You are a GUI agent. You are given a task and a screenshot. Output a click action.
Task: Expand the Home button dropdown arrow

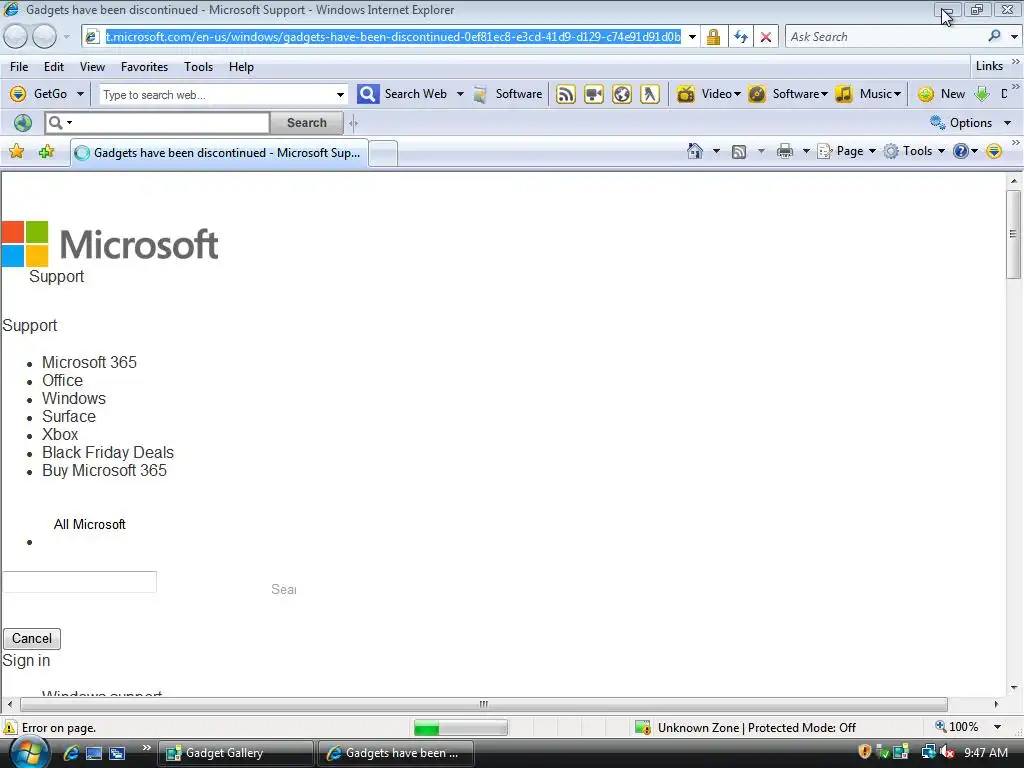[x=716, y=152]
